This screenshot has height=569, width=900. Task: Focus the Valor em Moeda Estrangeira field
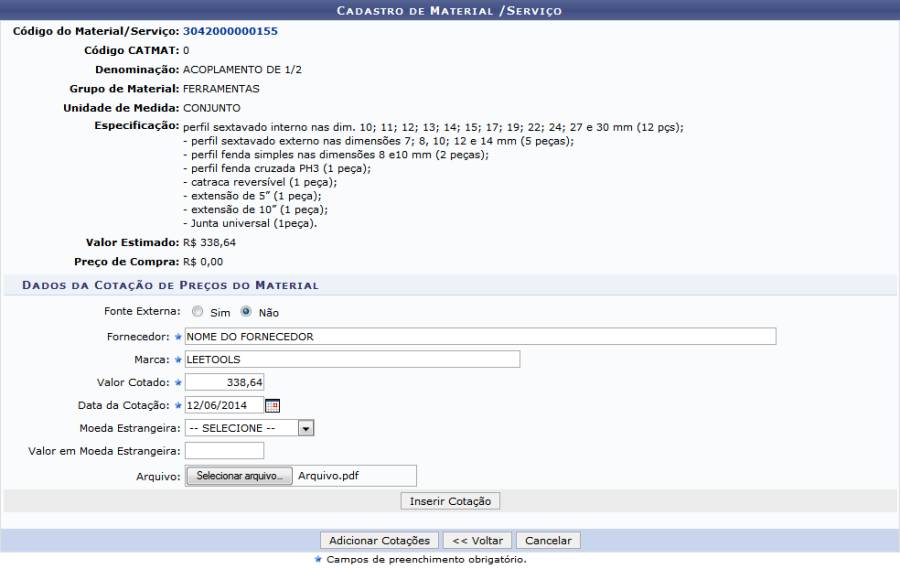point(224,451)
